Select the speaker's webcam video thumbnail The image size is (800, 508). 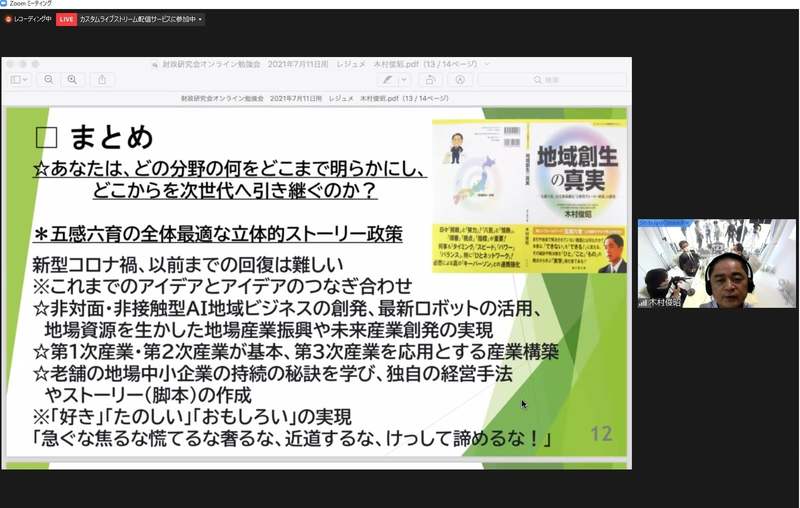(717, 263)
